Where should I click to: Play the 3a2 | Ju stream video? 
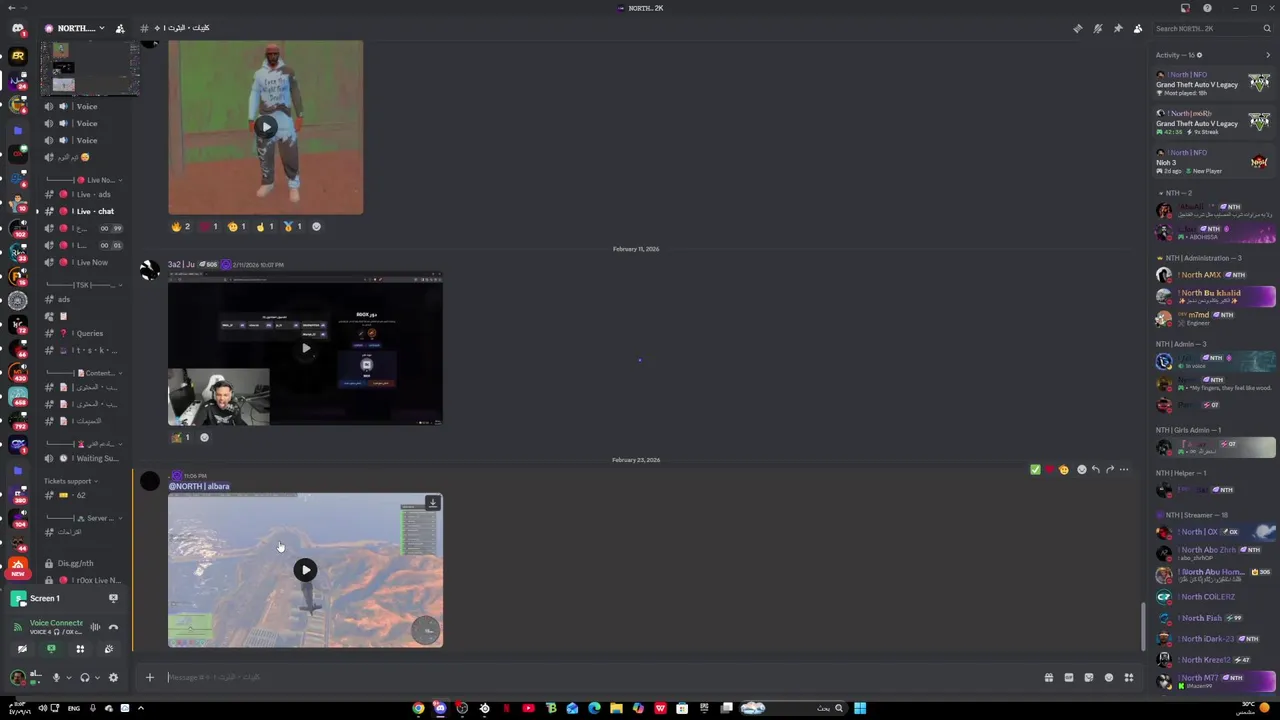(x=306, y=348)
